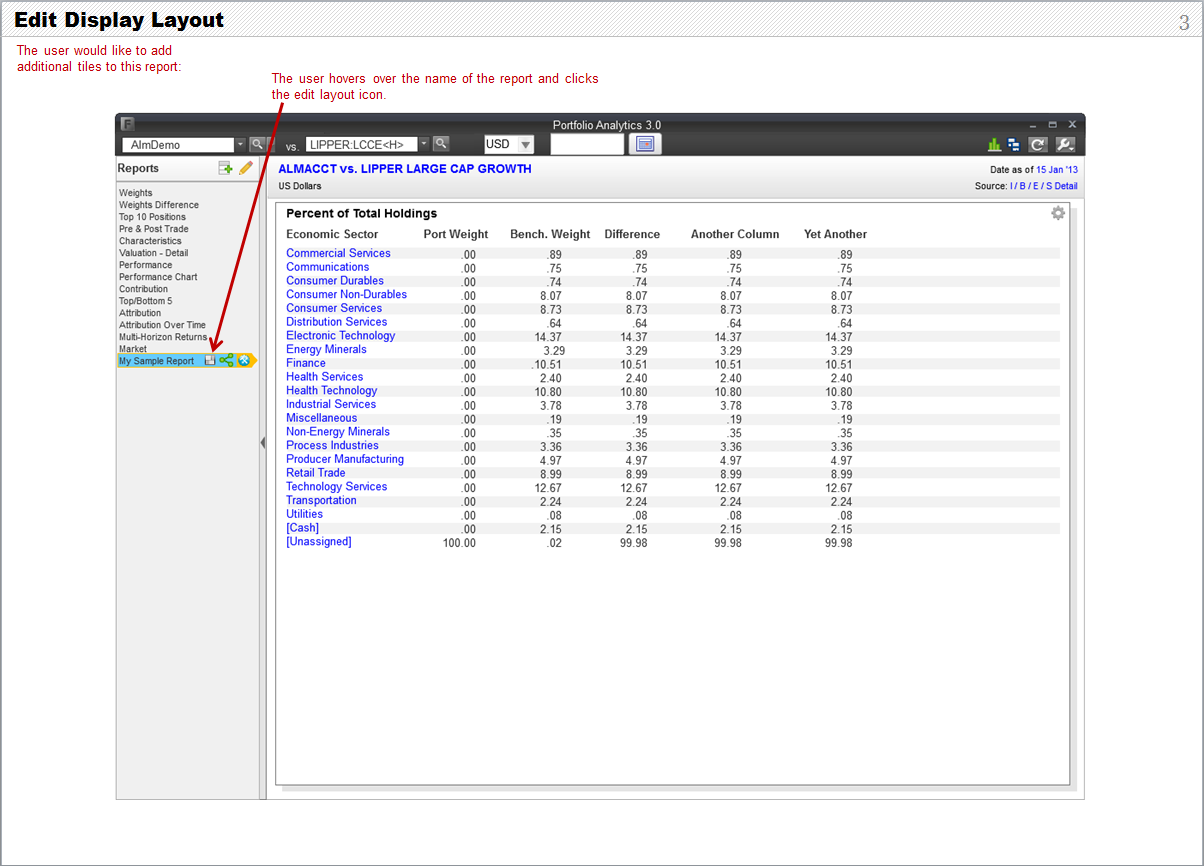Click the Yet Another column header
This screenshot has height=867, width=1204.
tap(836, 234)
